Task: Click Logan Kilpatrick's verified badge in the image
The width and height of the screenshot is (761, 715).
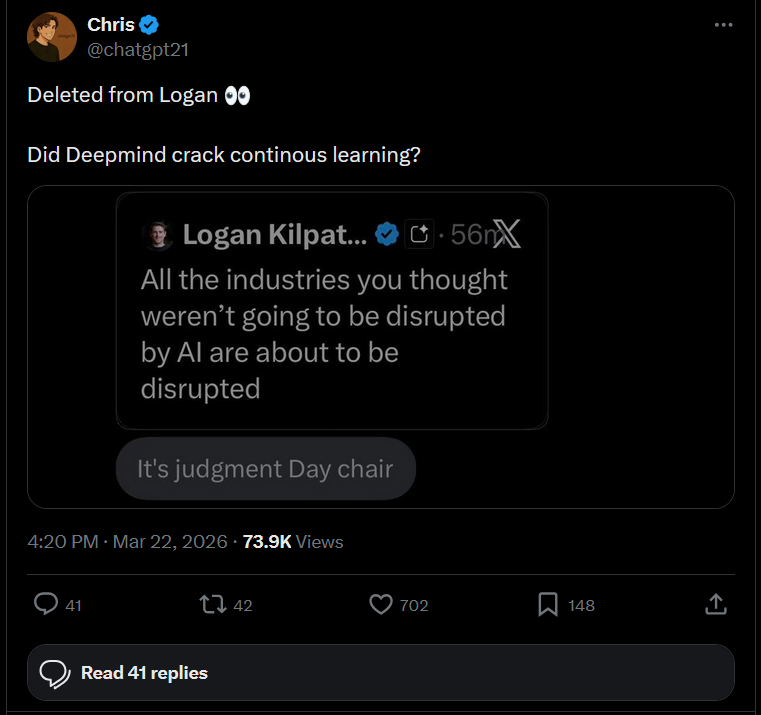Action: 387,234
